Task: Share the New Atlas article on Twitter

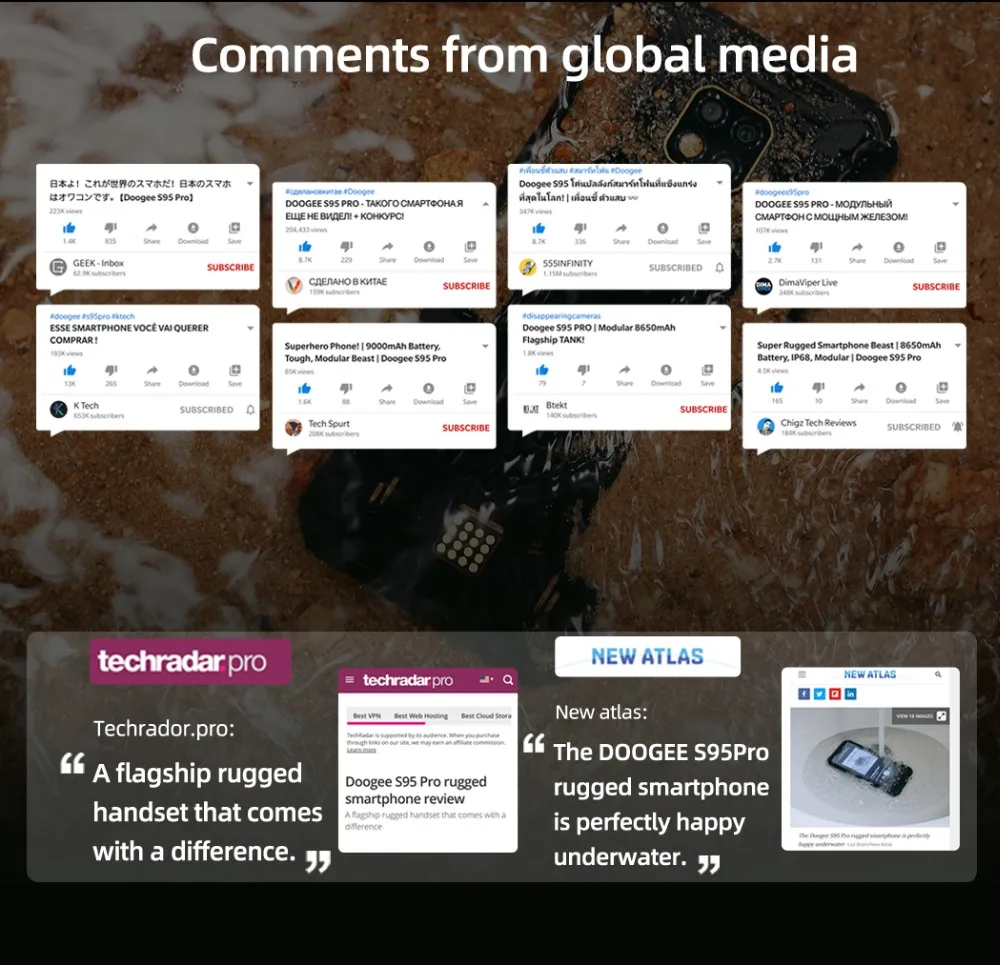Action: (x=820, y=694)
